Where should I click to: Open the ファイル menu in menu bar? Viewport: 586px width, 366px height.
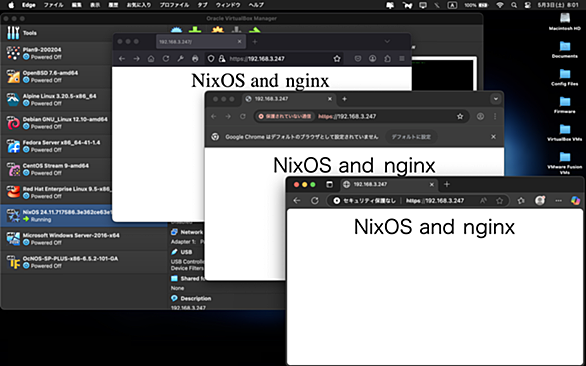point(53,5)
